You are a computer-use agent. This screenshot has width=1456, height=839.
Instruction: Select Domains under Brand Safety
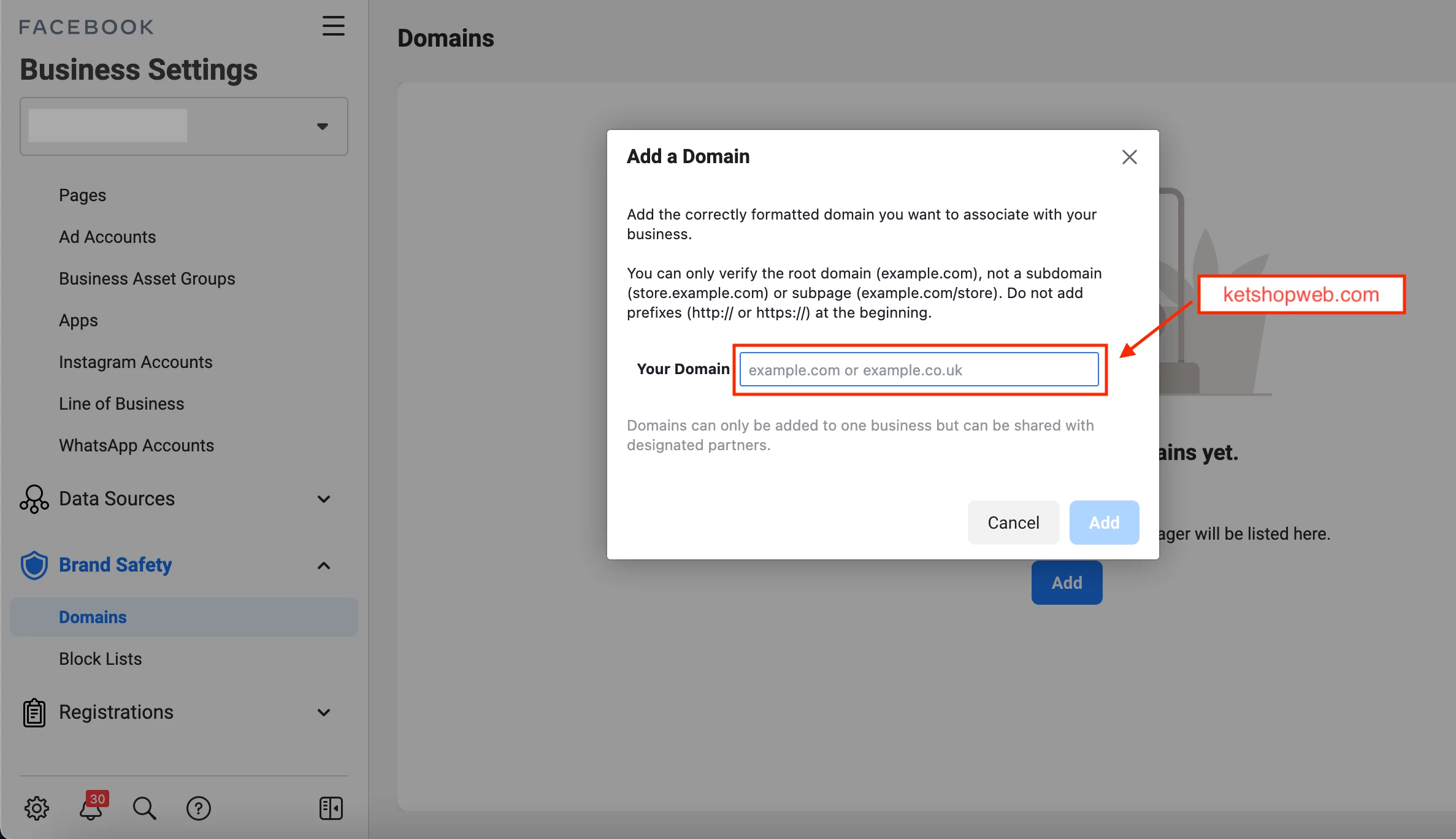(184, 617)
